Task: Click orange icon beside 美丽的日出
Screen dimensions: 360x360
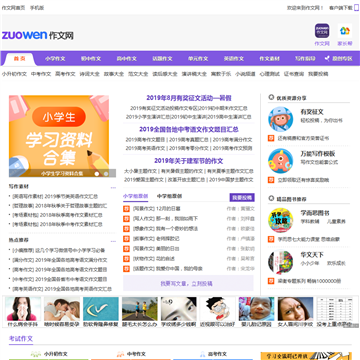Action: (126, 249)
